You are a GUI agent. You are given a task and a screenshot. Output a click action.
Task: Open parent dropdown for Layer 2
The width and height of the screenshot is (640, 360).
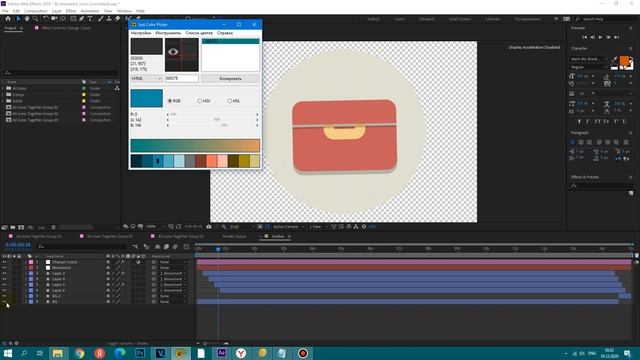tap(173, 273)
